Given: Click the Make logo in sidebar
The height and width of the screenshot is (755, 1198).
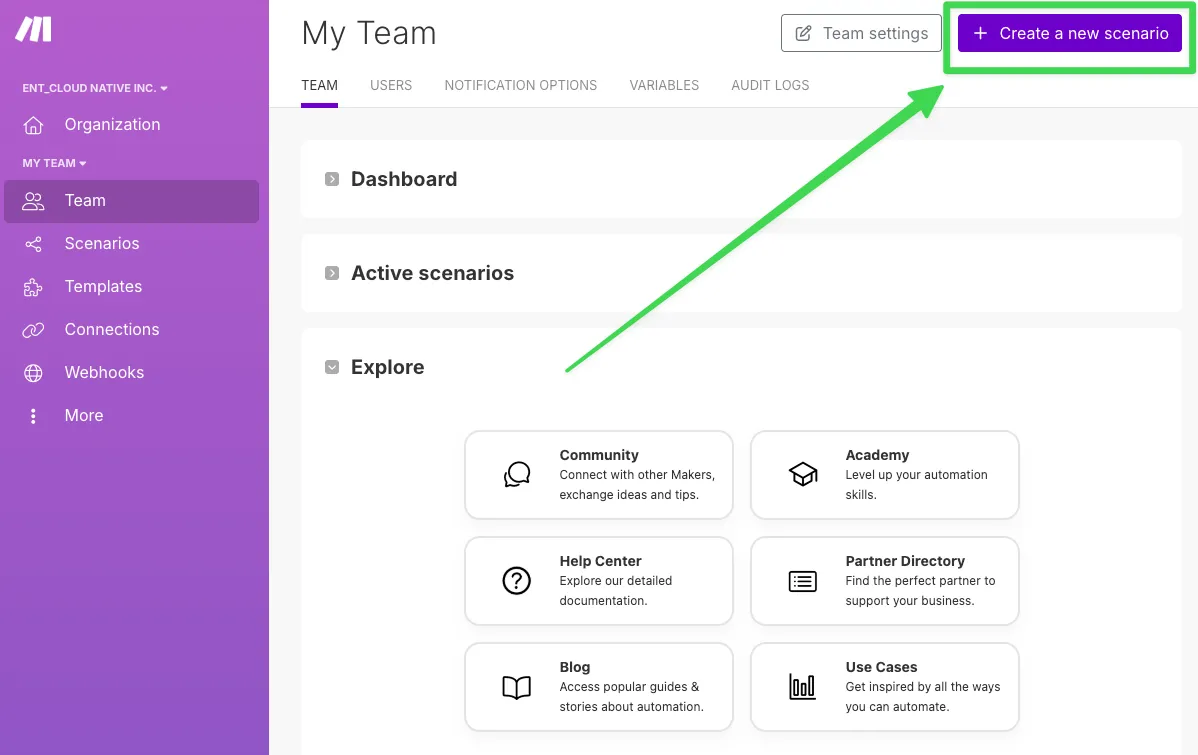Looking at the screenshot, I should pyautogui.click(x=33, y=30).
